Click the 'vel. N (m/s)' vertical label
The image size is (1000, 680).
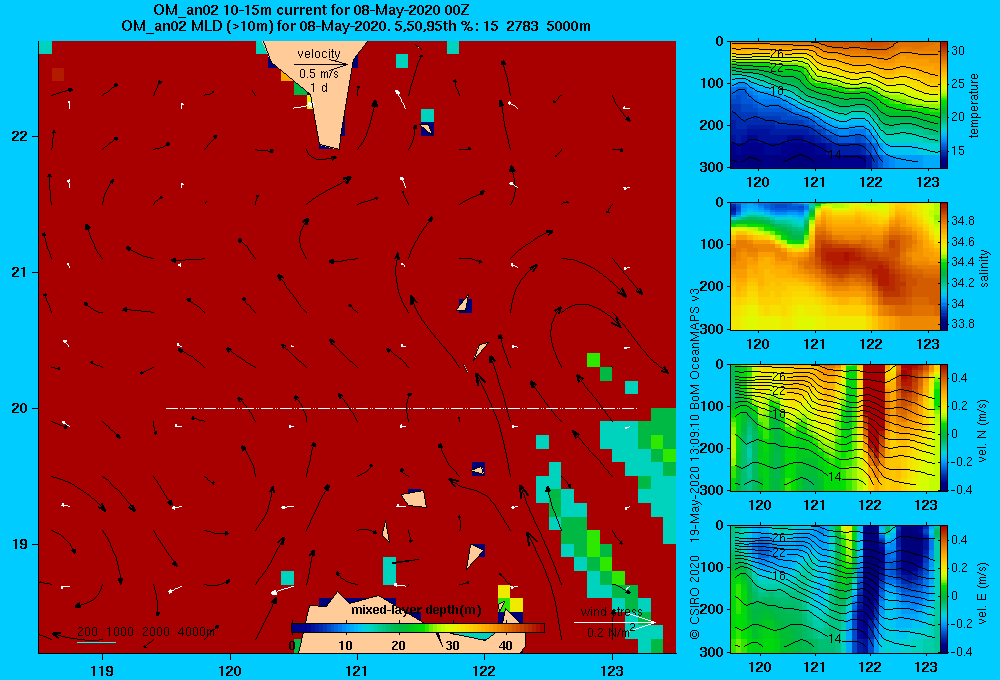point(983,431)
